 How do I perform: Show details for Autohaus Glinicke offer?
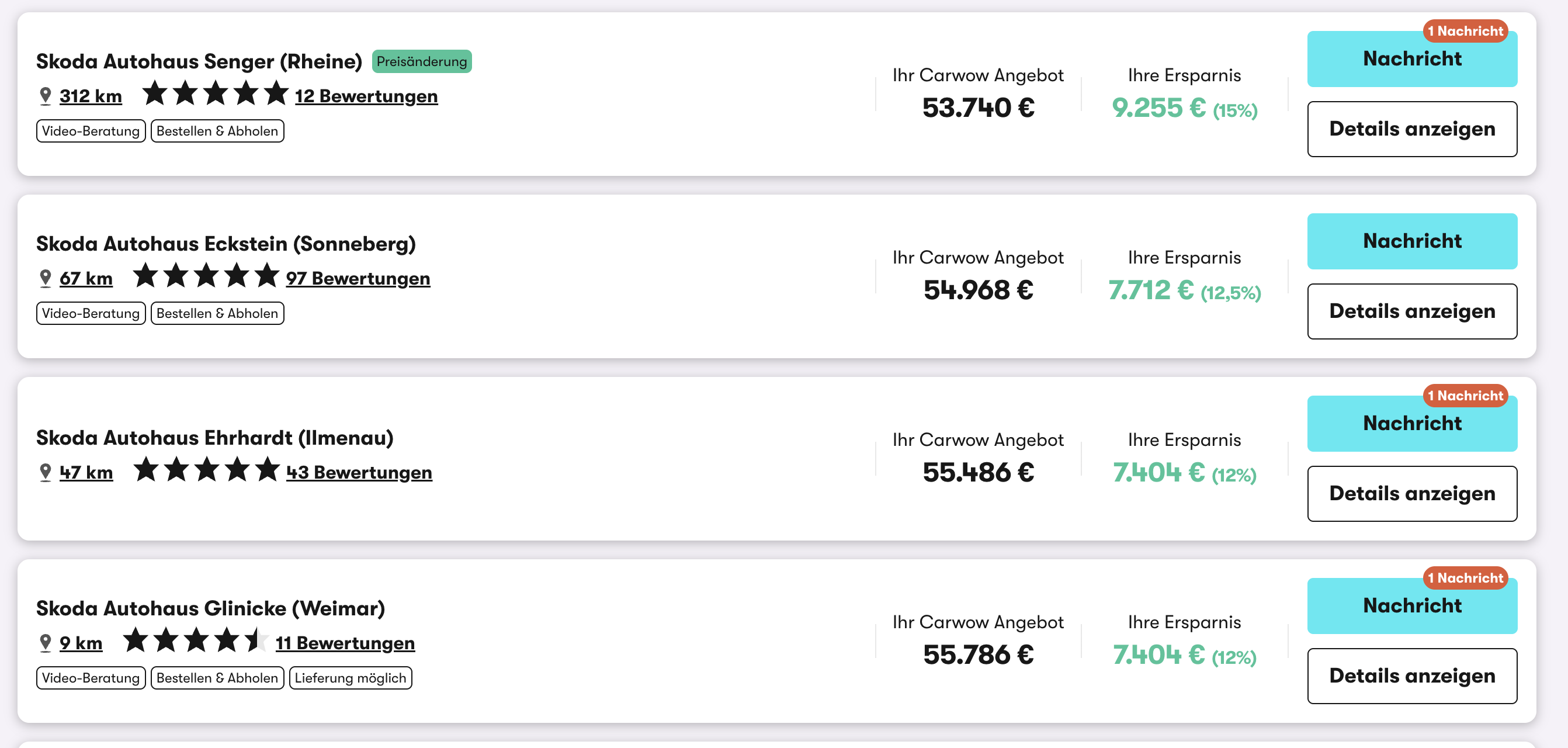click(1411, 676)
